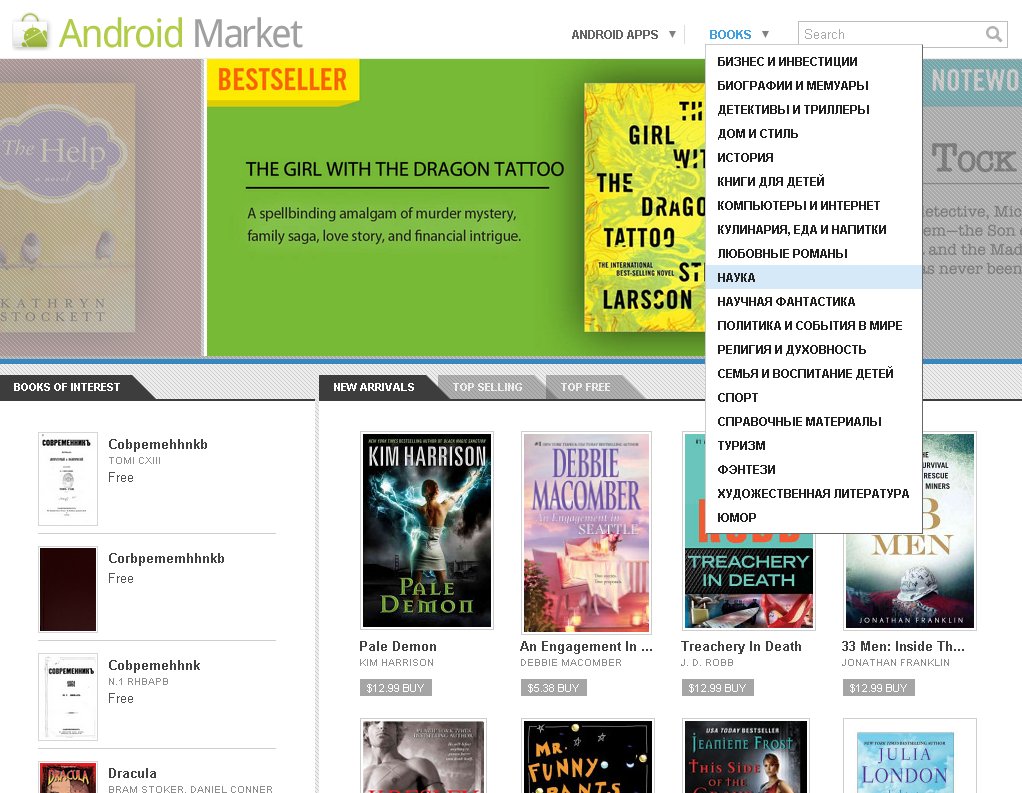Click author link Debbie Macomber
1022x793 pixels.
click(571, 663)
